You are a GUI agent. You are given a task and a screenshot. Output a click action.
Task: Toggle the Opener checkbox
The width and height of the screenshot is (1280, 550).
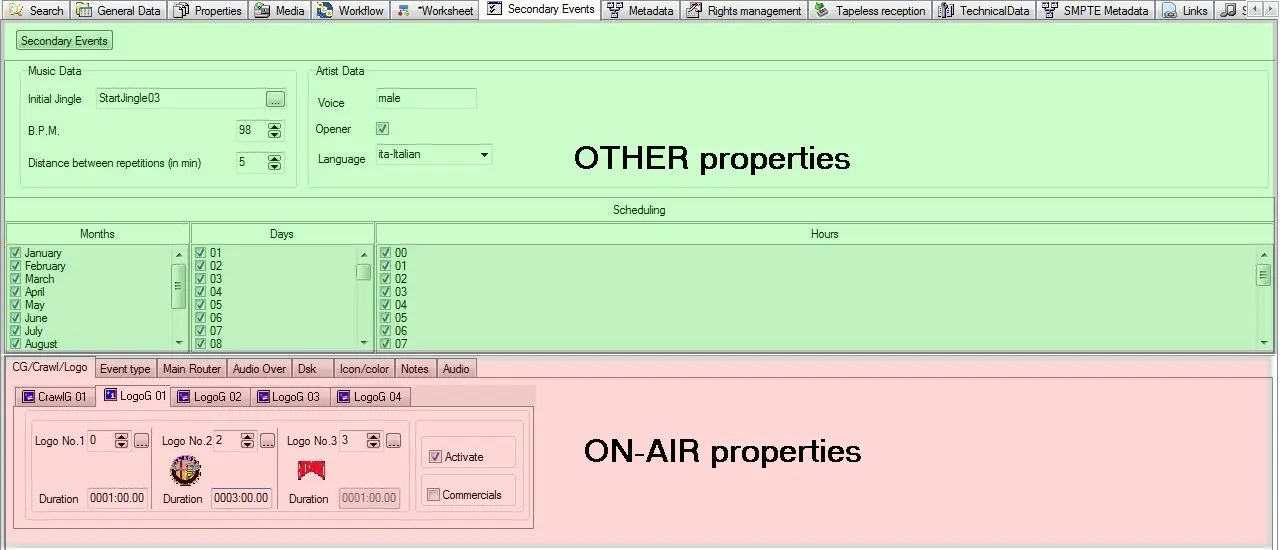(382, 129)
